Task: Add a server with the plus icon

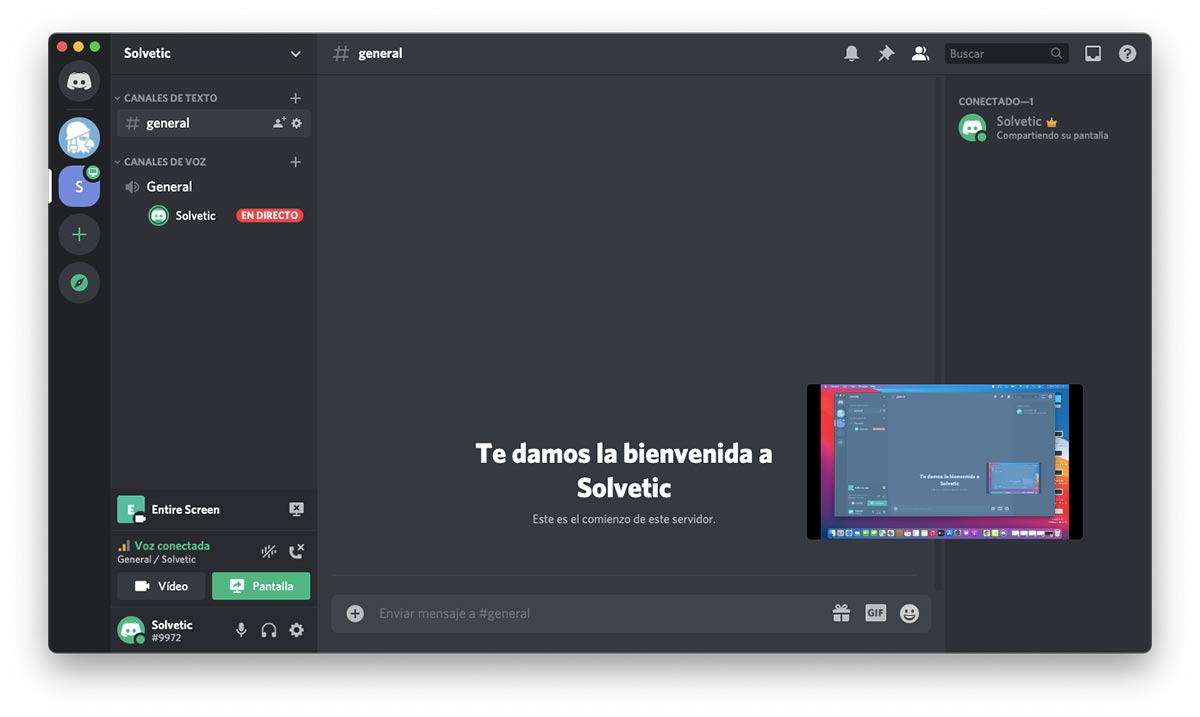Action: tap(79, 235)
